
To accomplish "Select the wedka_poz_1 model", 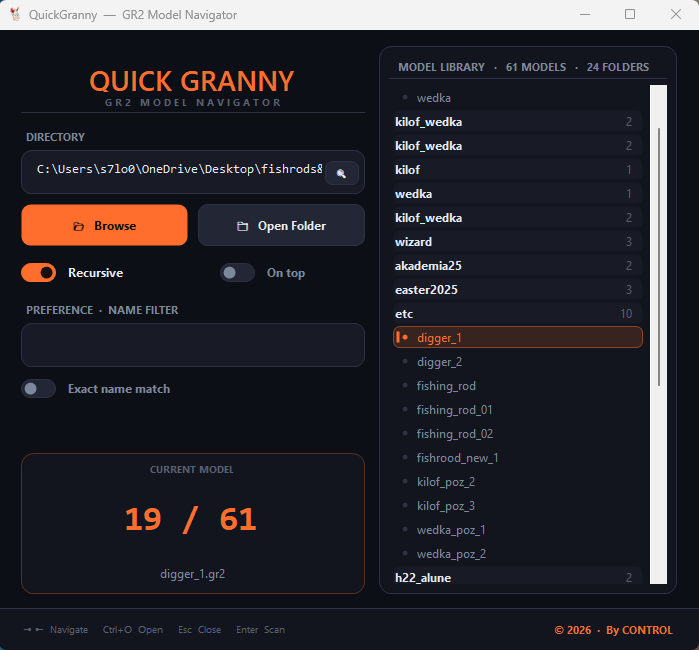I will click(518, 530).
